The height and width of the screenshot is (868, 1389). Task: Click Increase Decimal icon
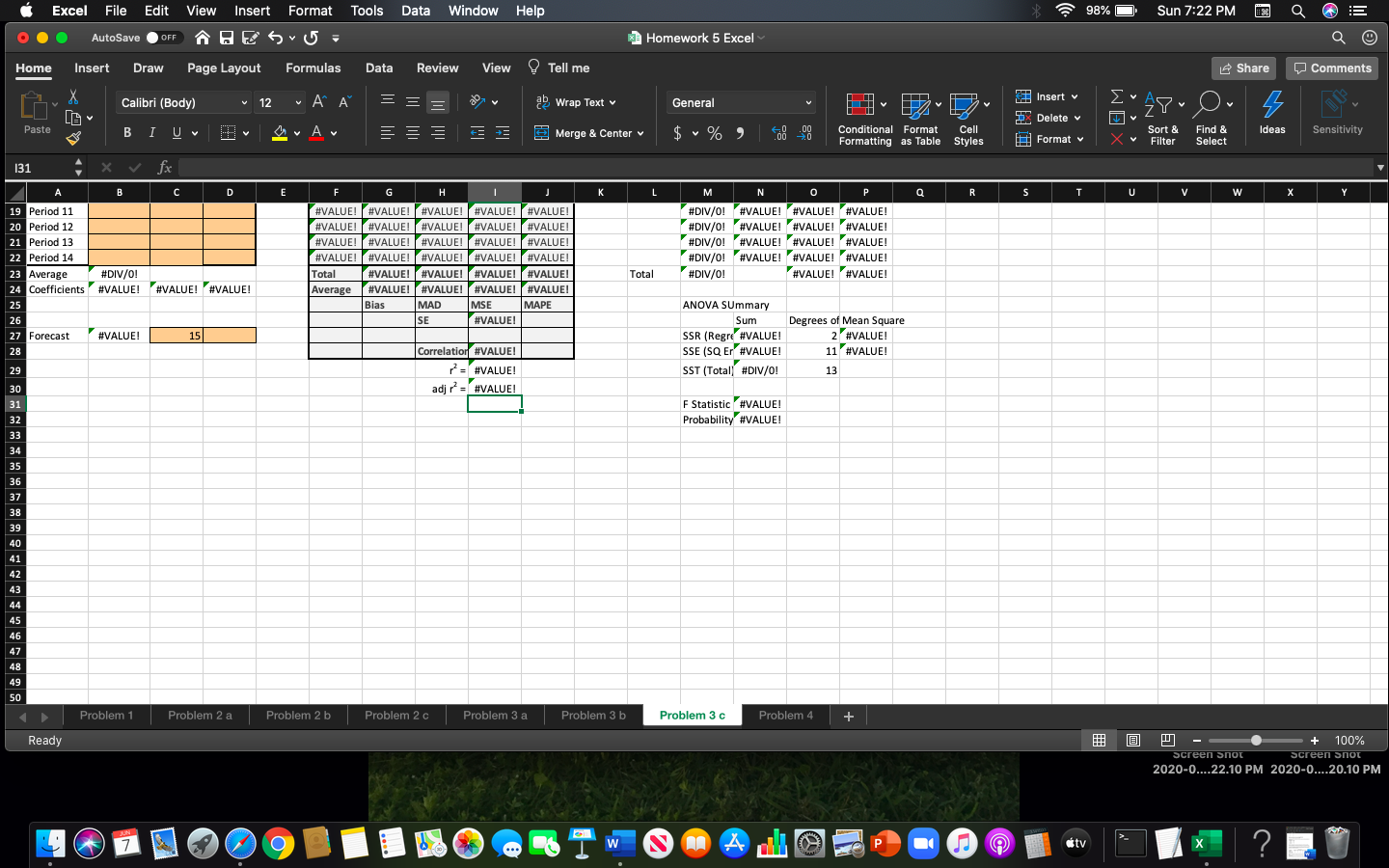tap(779, 133)
